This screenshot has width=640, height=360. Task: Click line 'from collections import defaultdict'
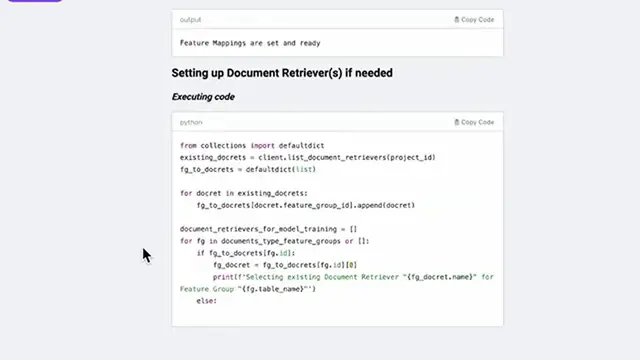[x=252, y=146]
